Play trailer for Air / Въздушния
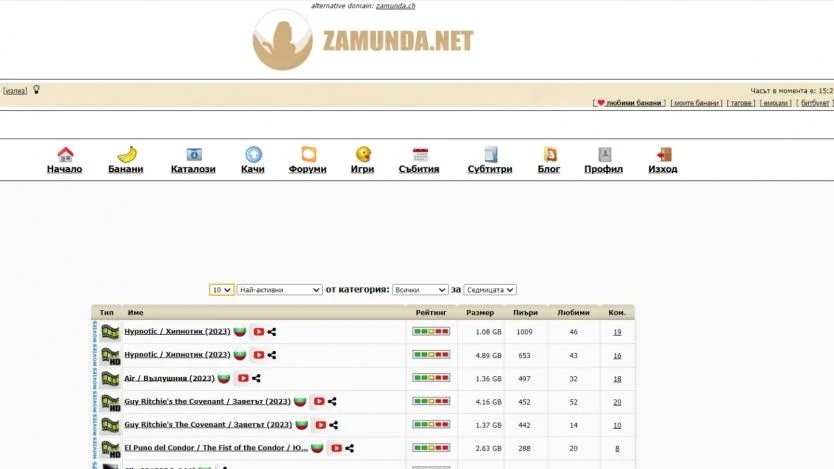Screen dimensions: 834x469 pyautogui.click(x=243, y=378)
